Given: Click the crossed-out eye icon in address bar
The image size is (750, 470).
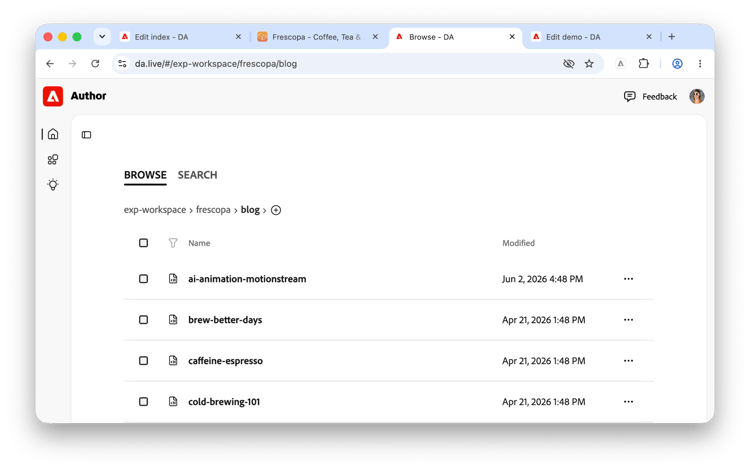Looking at the screenshot, I should click(568, 64).
